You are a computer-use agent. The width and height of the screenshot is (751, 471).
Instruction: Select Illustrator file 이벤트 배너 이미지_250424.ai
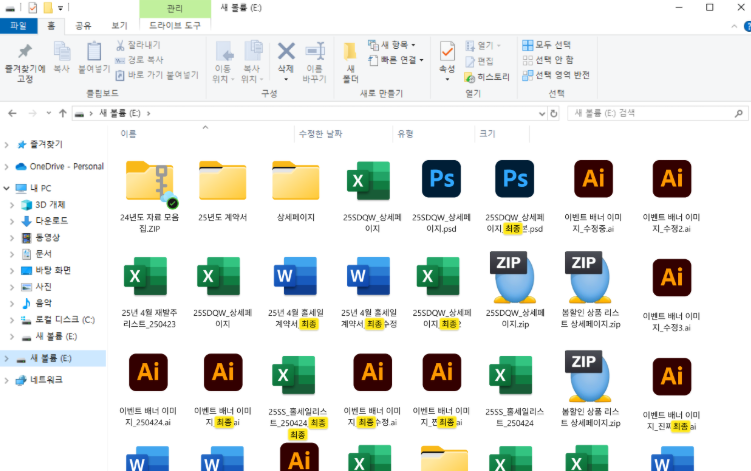tap(148, 372)
